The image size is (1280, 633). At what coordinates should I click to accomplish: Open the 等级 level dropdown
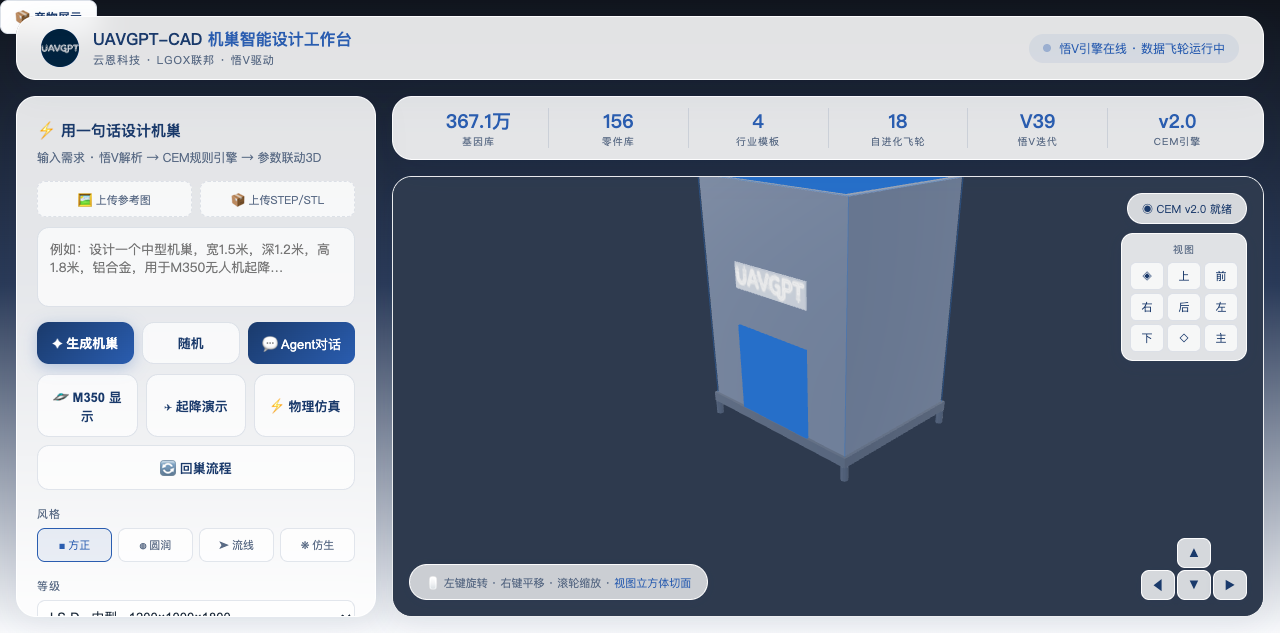(x=196, y=612)
